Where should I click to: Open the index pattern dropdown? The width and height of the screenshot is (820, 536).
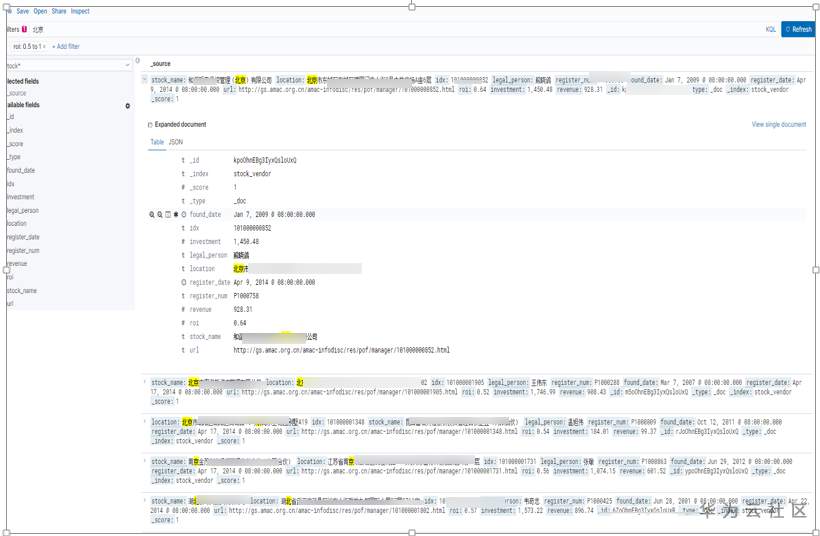68,65
